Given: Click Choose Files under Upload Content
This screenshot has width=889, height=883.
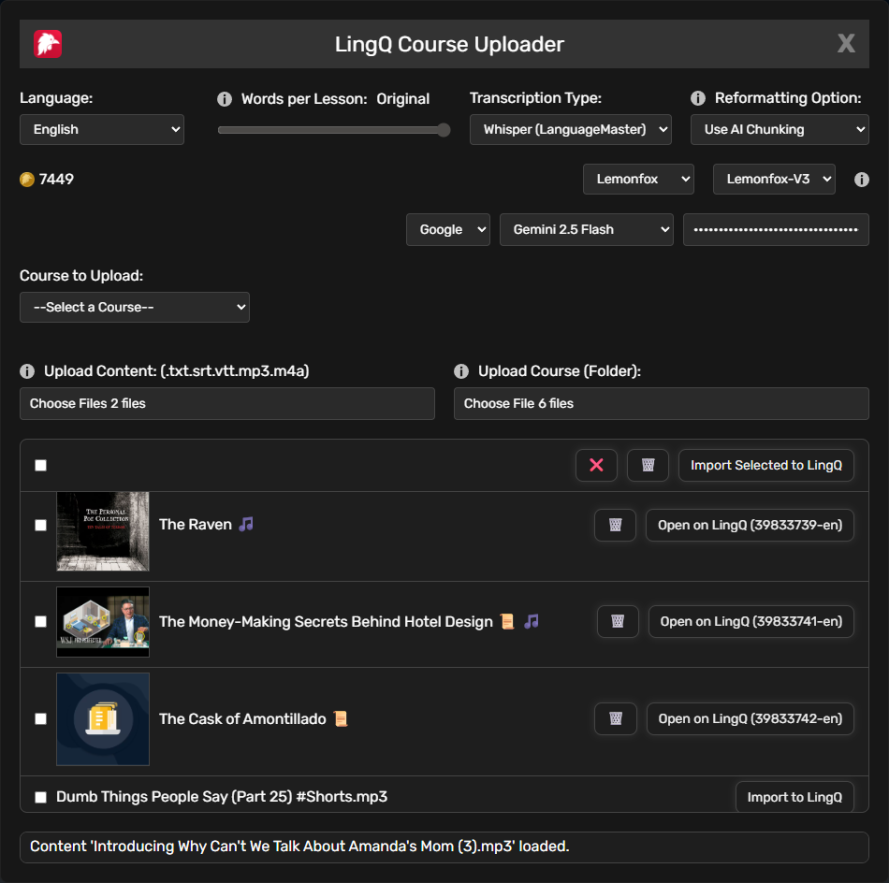Looking at the screenshot, I should click(x=227, y=403).
